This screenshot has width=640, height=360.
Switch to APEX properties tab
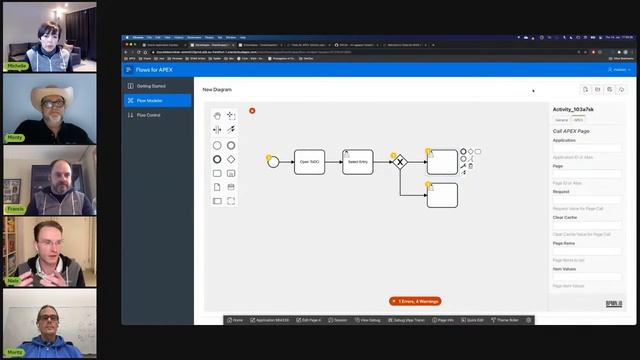click(578, 120)
